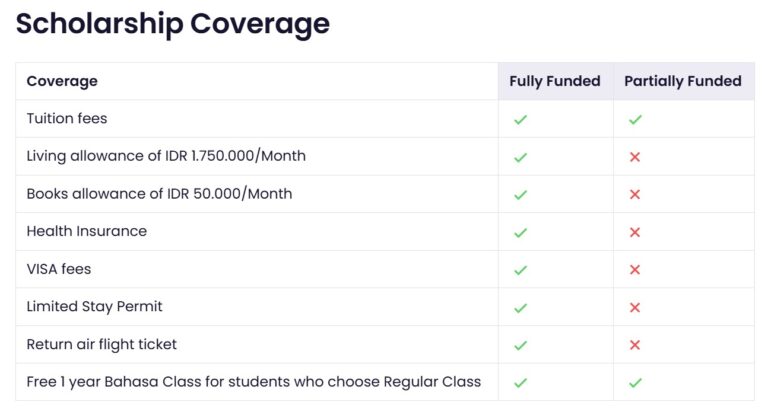
Task: Click Fully Funded checkmark for Tuition fees
Action: tap(520, 119)
